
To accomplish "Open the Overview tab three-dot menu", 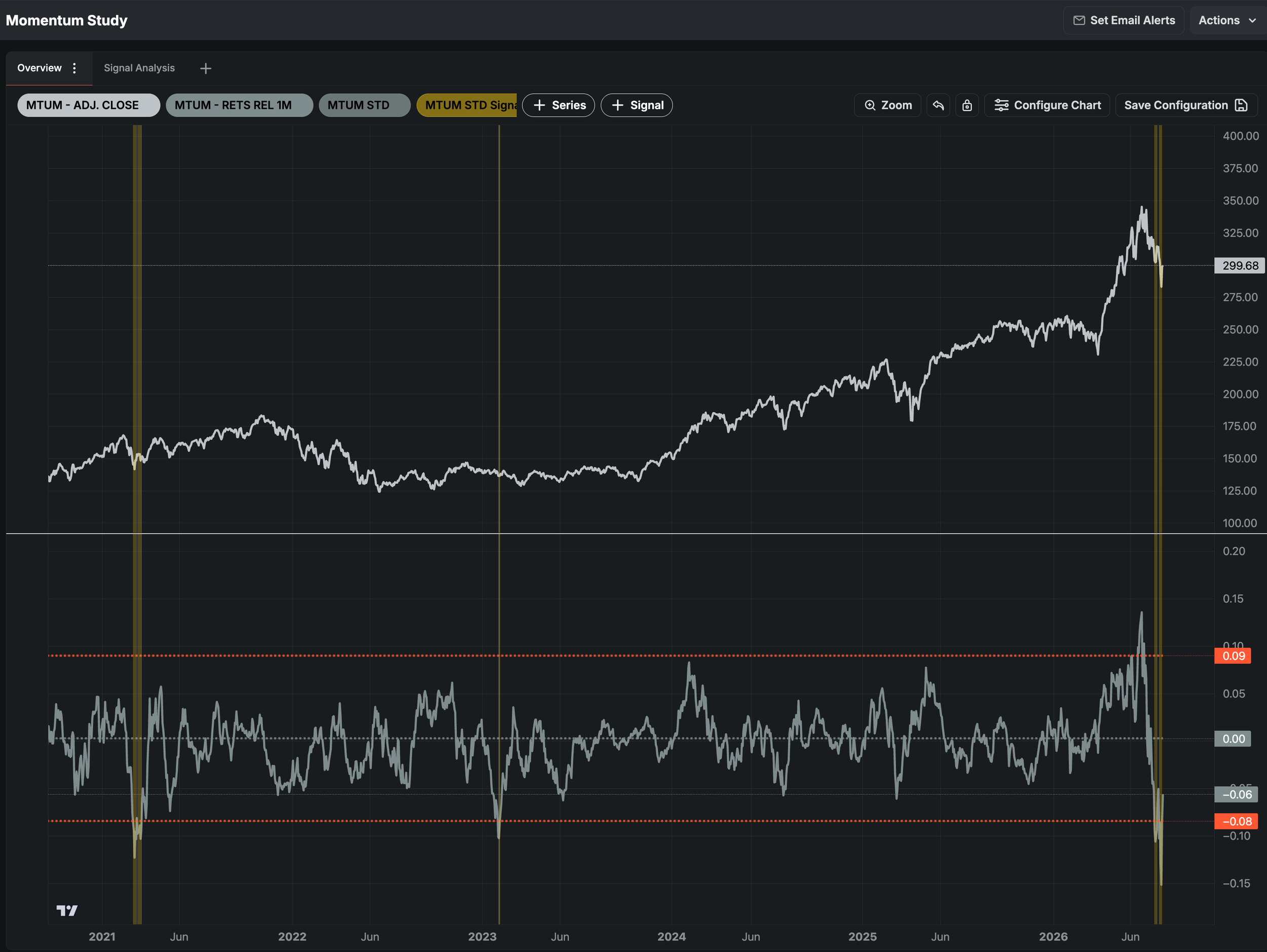I will [74, 68].
